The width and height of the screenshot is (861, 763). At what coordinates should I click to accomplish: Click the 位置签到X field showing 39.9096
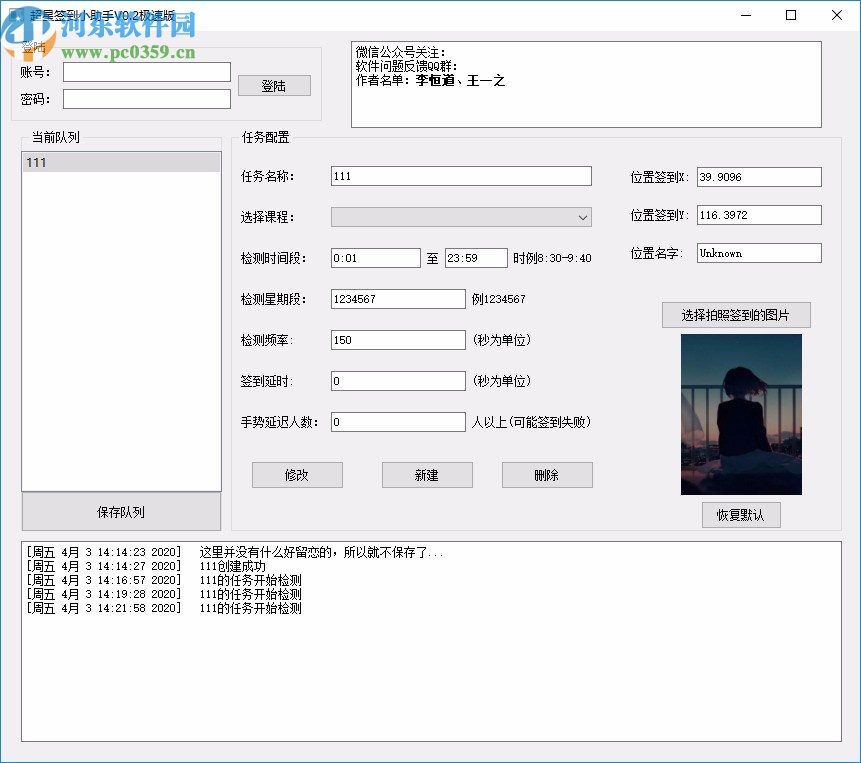pyautogui.click(x=758, y=176)
